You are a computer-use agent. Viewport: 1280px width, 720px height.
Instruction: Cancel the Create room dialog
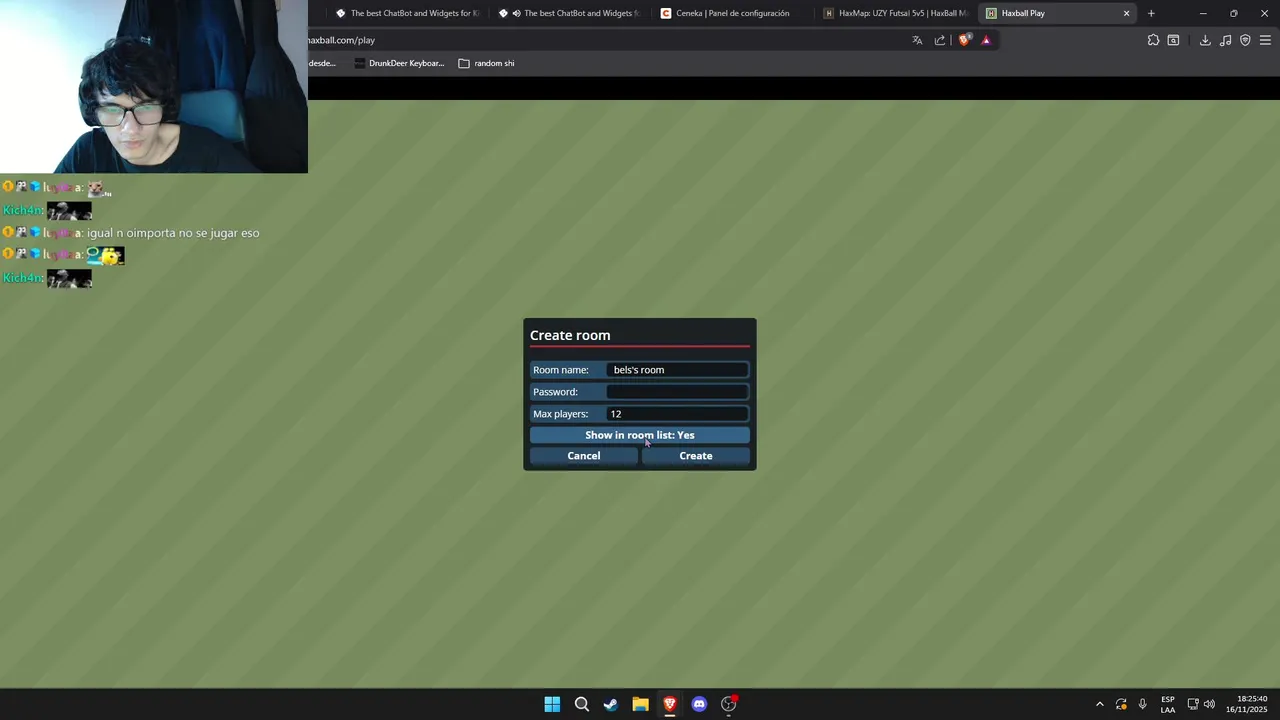click(x=584, y=456)
